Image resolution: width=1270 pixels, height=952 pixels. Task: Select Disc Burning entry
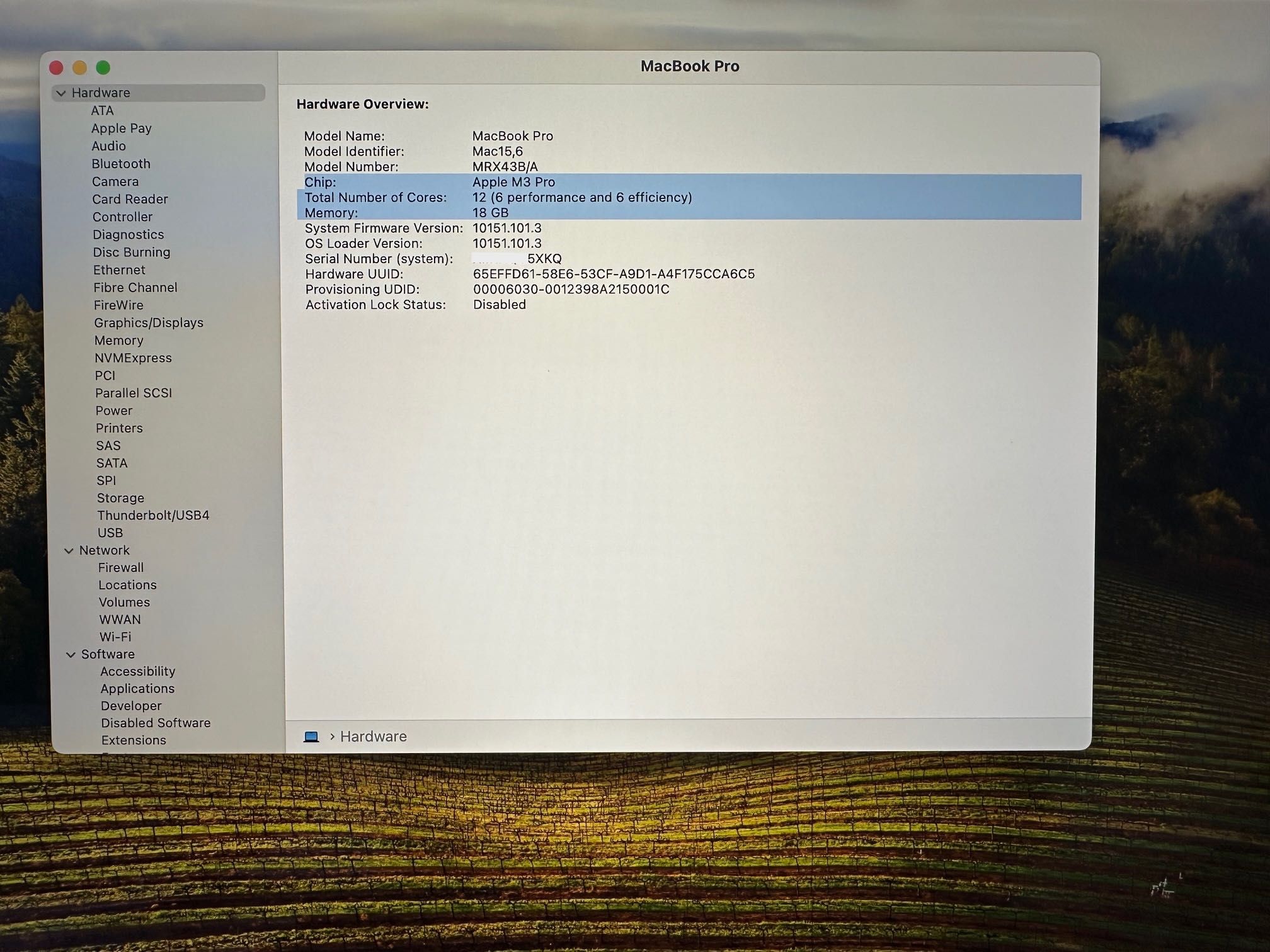pos(132,252)
